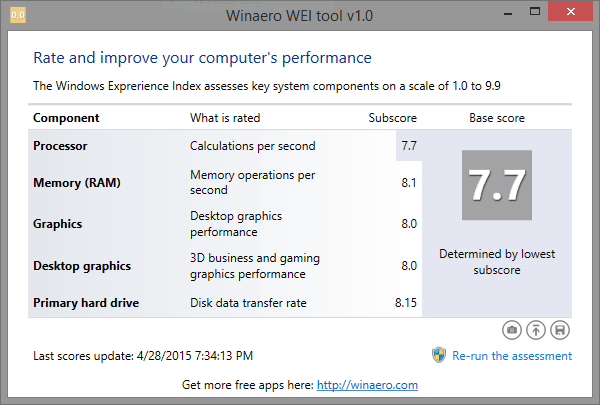Viewport: 600px width, 405px height.
Task: Close the Winaero WEI tool window
Action: pos(570,11)
